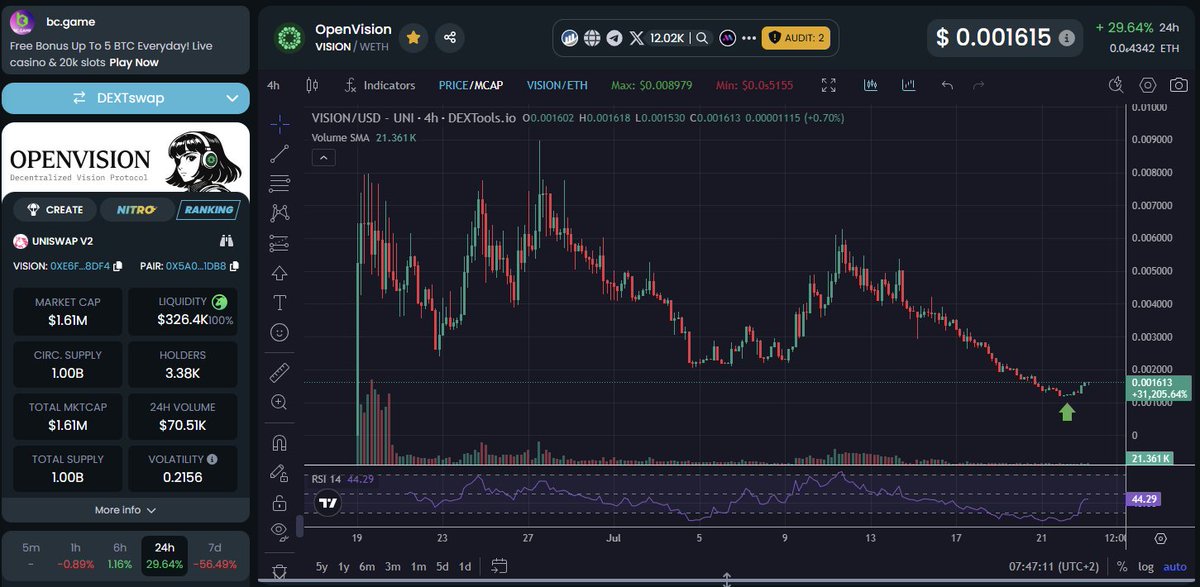Select the pattern drawing tool
The image size is (1200, 587).
(x=280, y=213)
